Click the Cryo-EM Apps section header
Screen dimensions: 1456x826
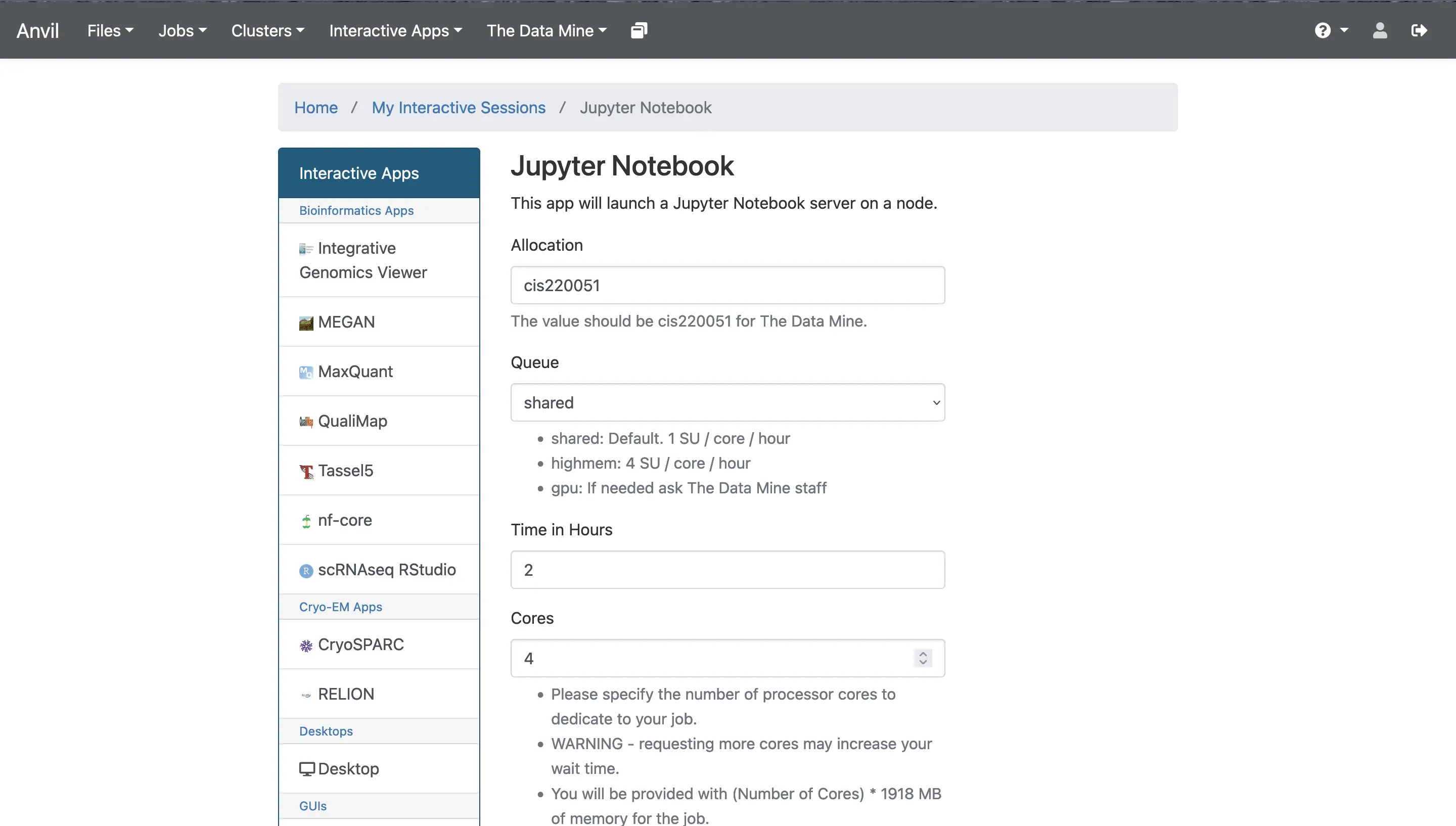point(340,606)
